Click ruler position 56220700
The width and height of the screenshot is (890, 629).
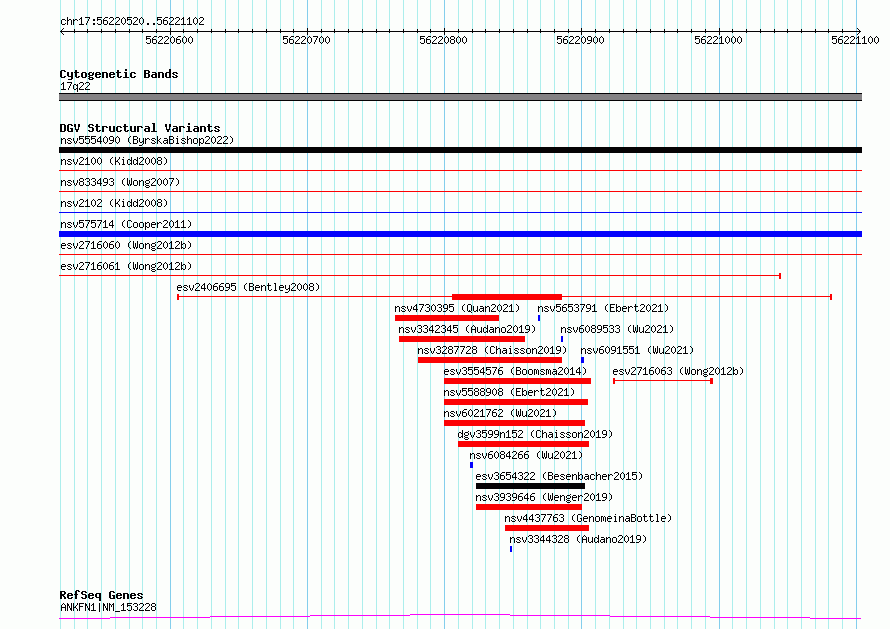[x=307, y=40]
